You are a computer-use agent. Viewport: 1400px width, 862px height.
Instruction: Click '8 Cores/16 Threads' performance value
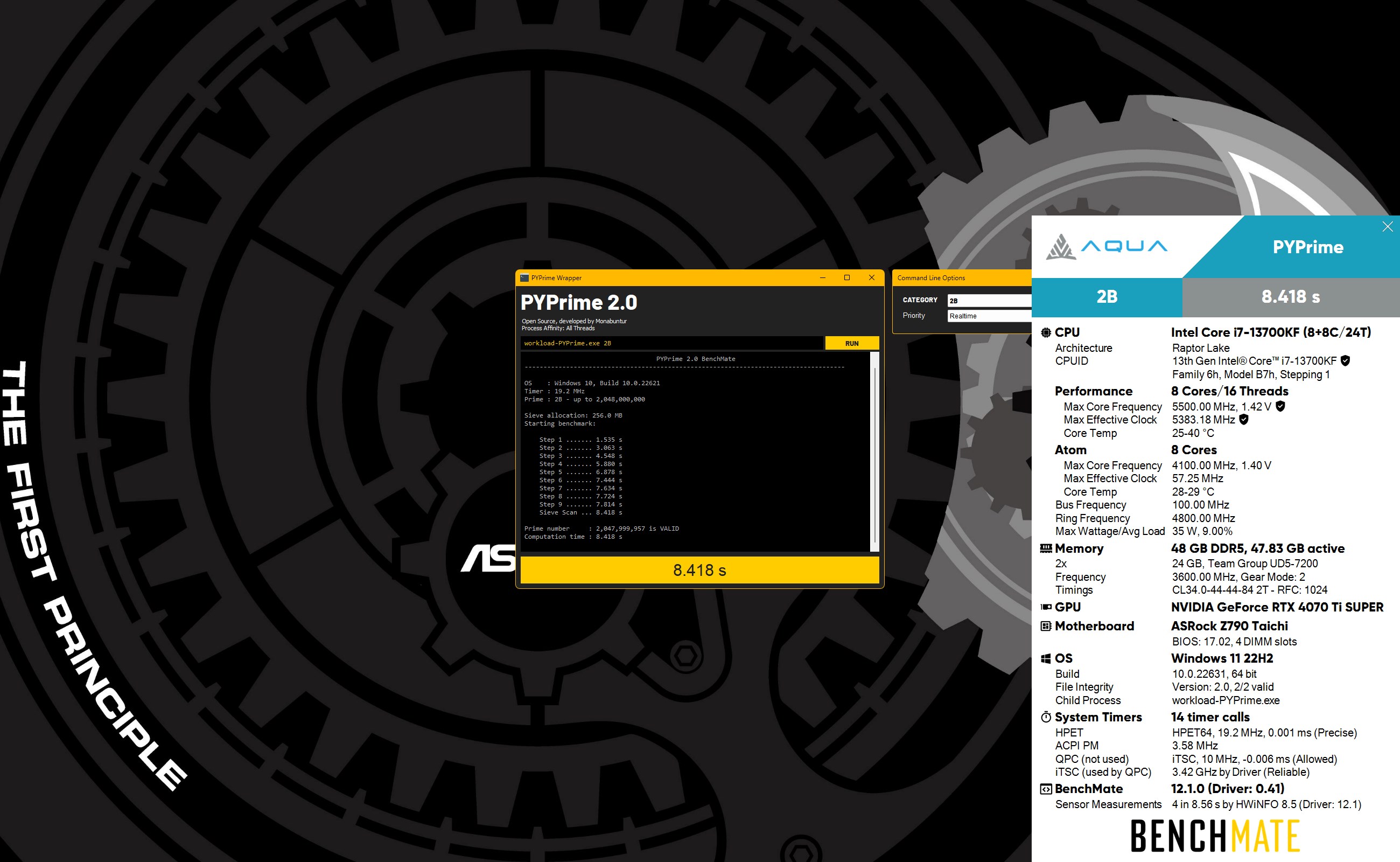(x=1230, y=391)
